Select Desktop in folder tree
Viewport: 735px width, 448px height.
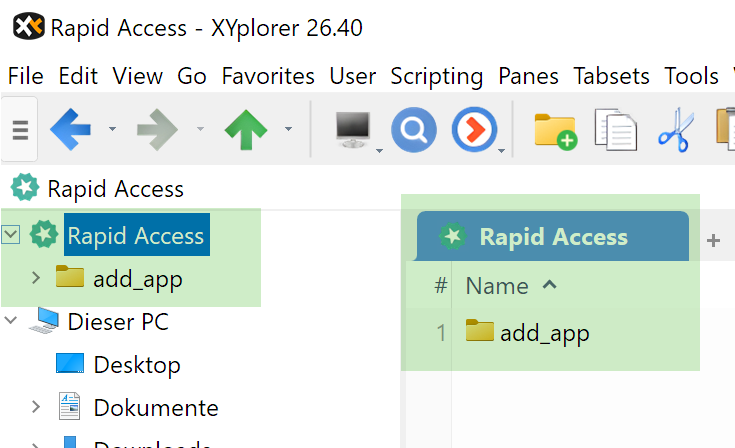point(137,365)
